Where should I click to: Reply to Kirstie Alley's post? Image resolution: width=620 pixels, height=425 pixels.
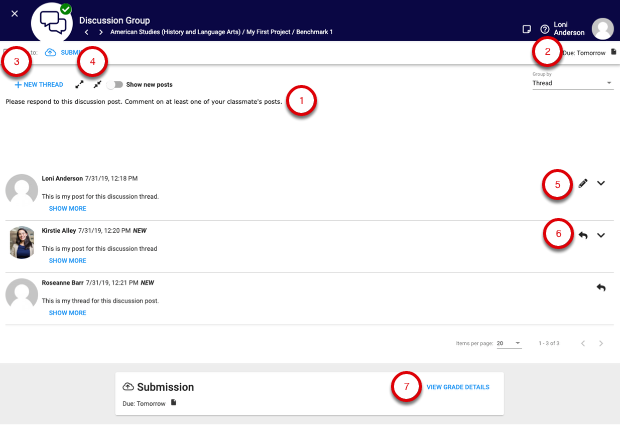pos(583,235)
